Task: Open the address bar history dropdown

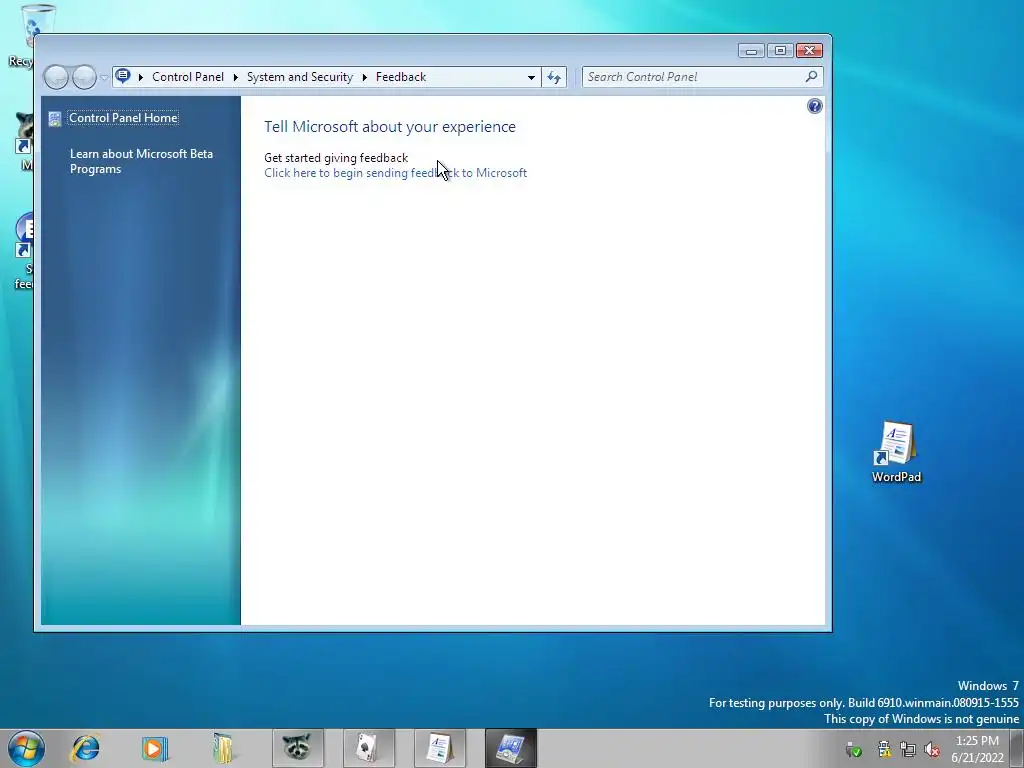Action: [531, 77]
